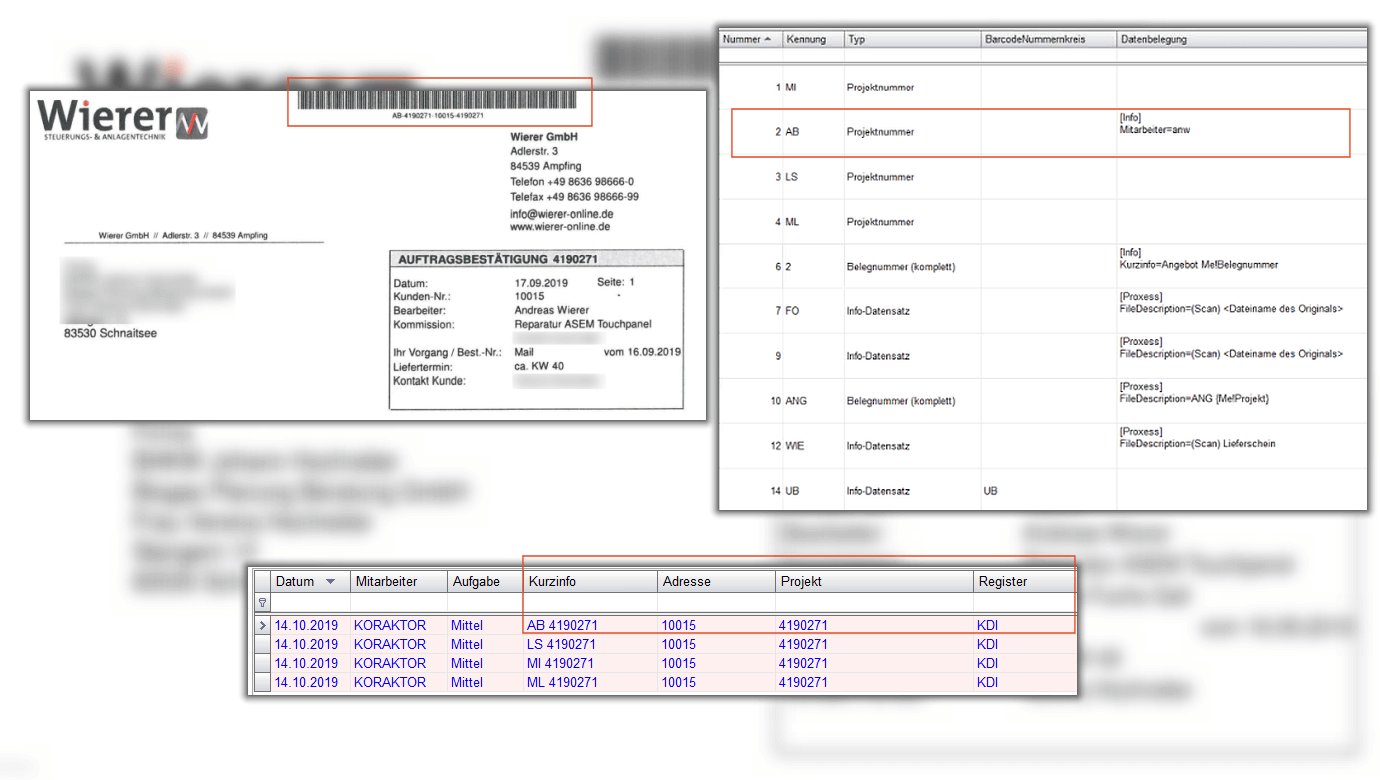Select row 14 UB Info-Datensatz
The height and width of the screenshot is (780, 1380).
[x=879, y=491]
